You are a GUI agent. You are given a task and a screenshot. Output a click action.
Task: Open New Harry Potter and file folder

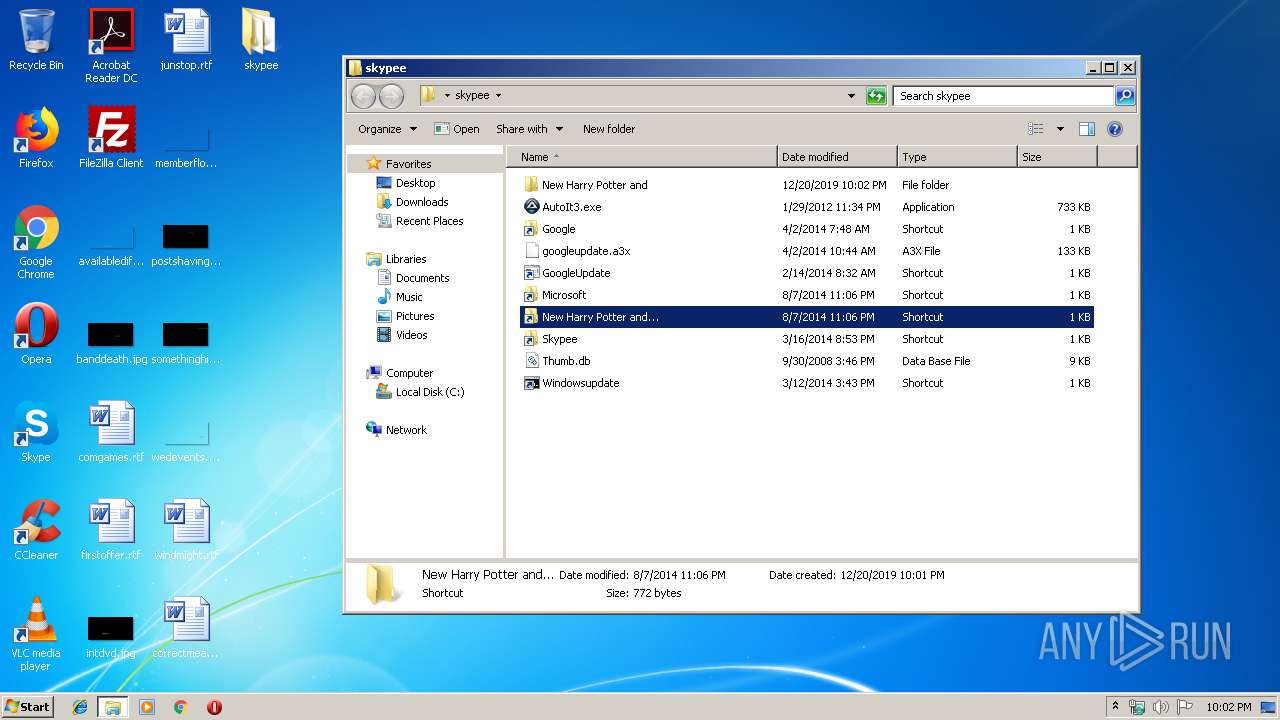pyautogui.click(x=806, y=185)
